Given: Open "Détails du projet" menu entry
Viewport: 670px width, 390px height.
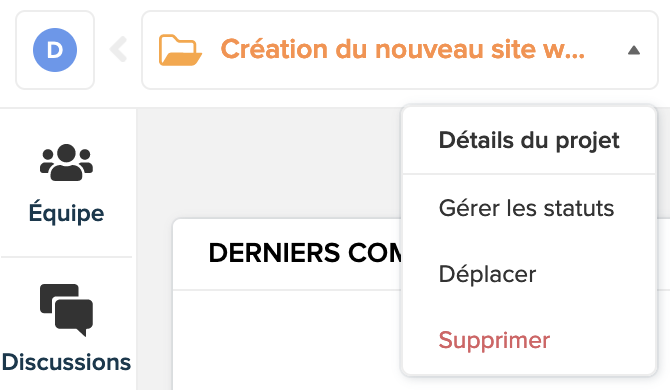Looking at the screenshot, I should (529, 141).
